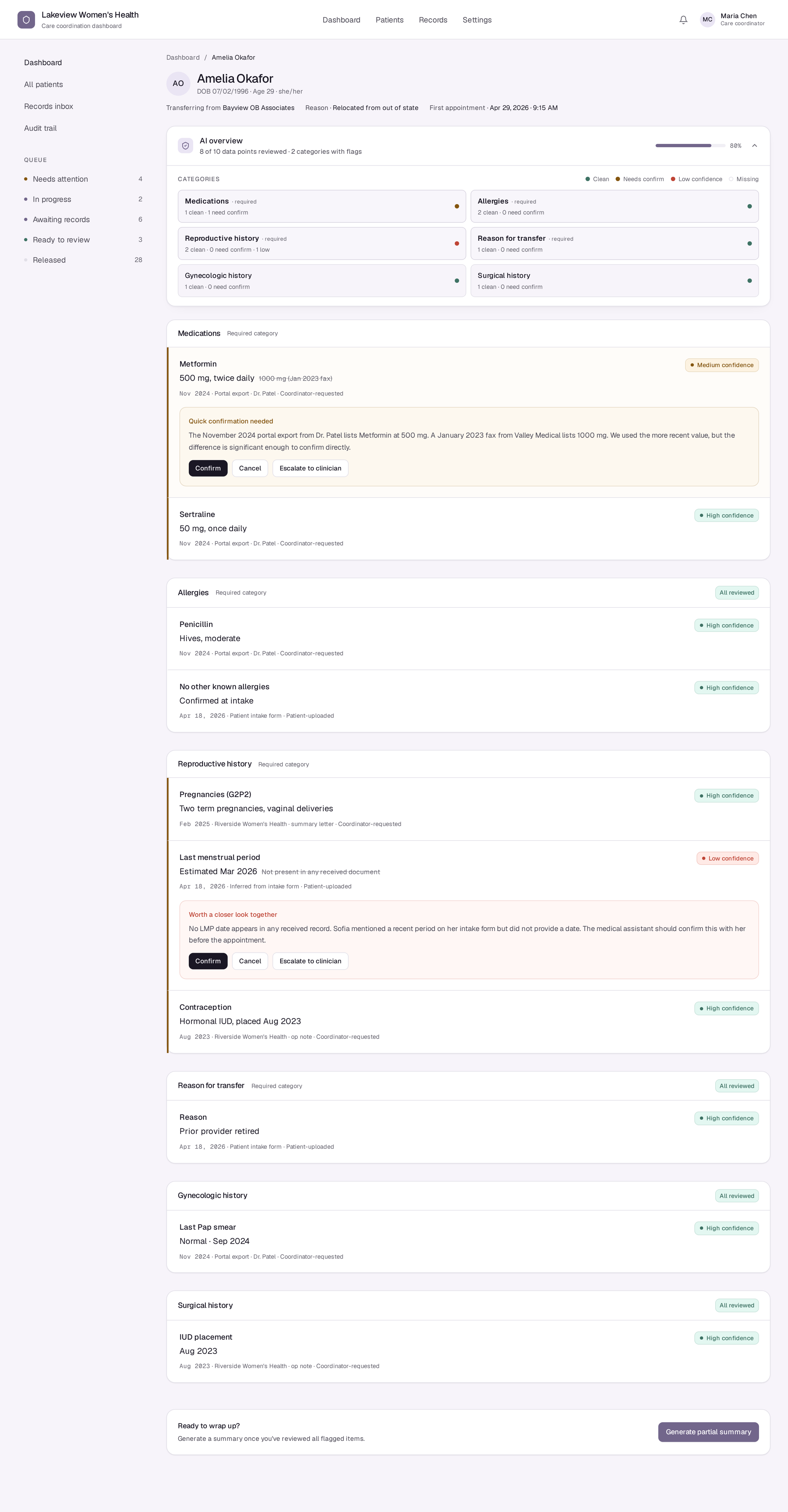Click the Lakeview Women's Health logo icon
Image resolution: width=788 pixels, height=1512 pixels.
tap(26, 20)
